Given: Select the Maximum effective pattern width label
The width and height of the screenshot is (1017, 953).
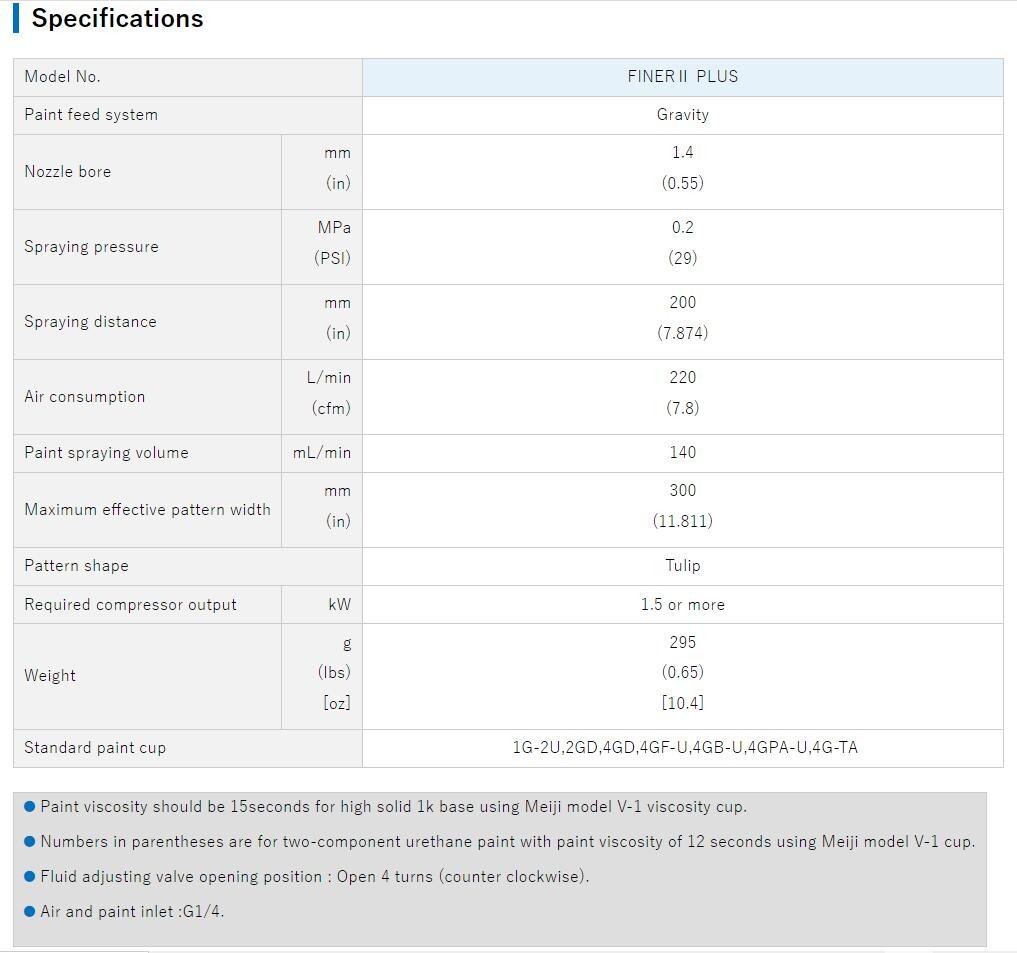Looking at the screenshot, I should point(147,510).
